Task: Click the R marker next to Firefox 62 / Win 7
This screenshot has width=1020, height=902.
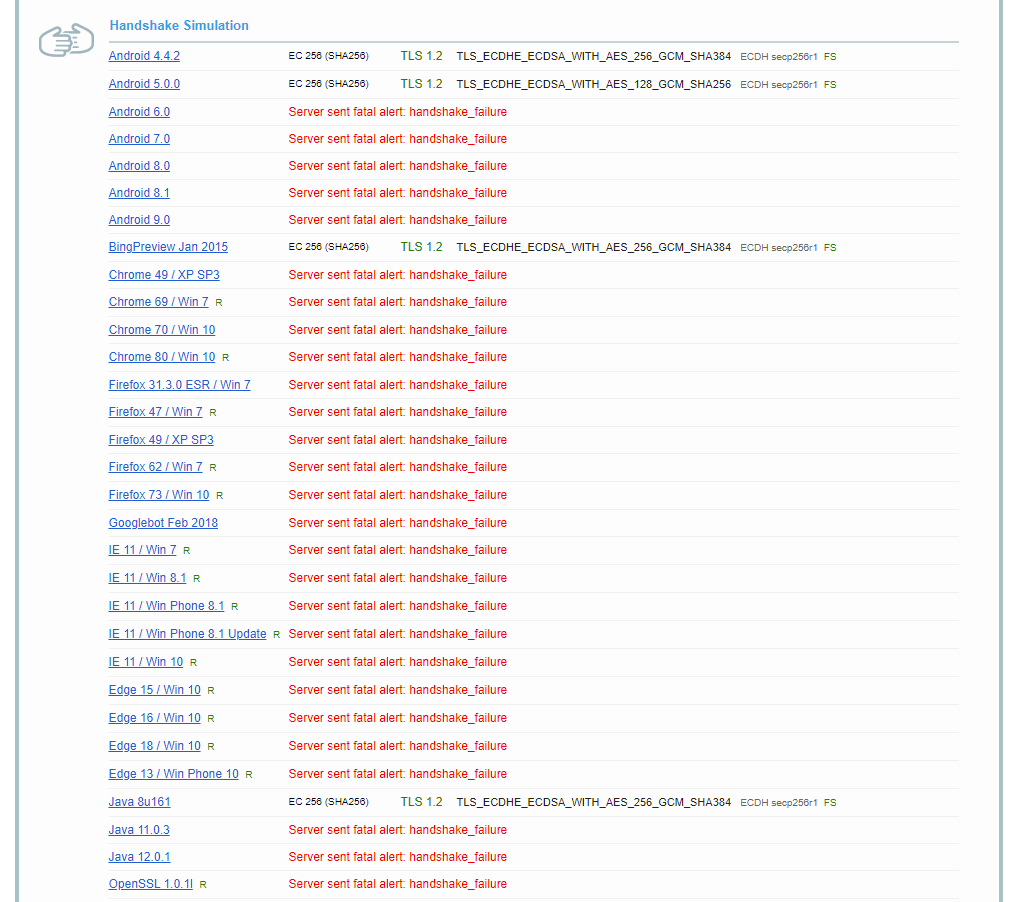Action: [213, 468]
